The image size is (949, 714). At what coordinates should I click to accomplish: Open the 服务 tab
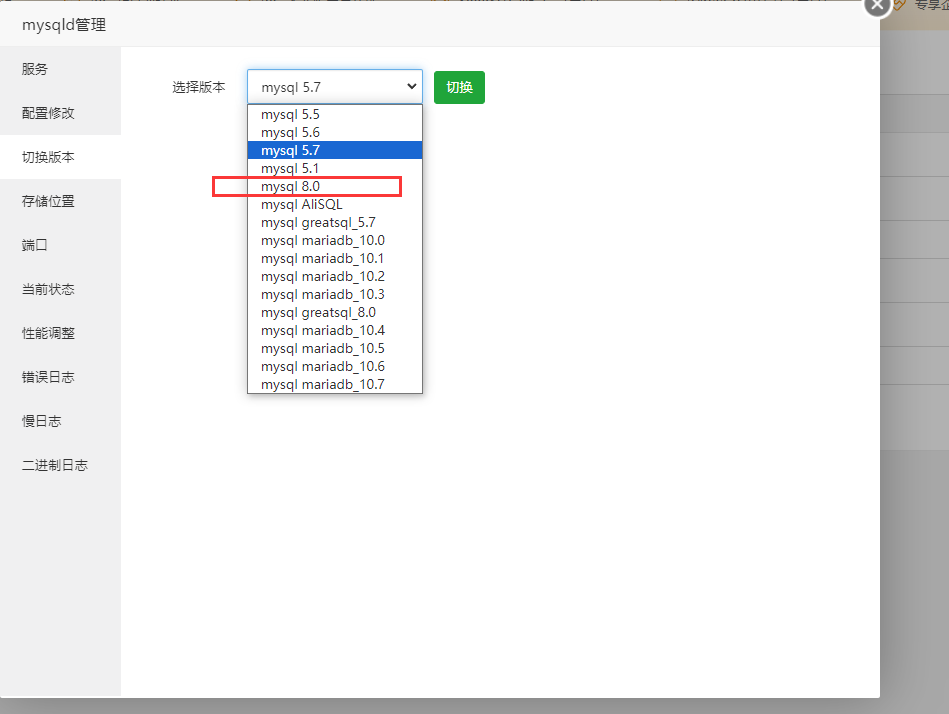click(61, 69)
